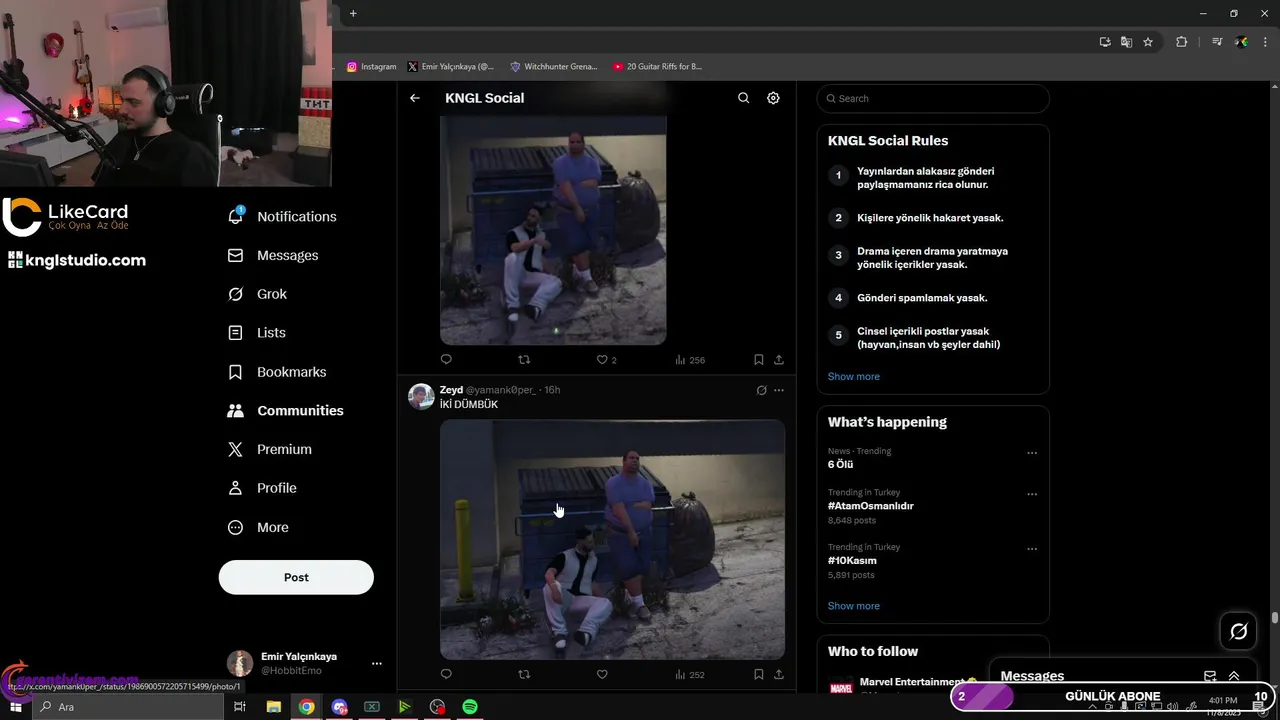Open Messages in the sidebar
The height and width of the screenshot is (720, 1280).
click(274, 255)
